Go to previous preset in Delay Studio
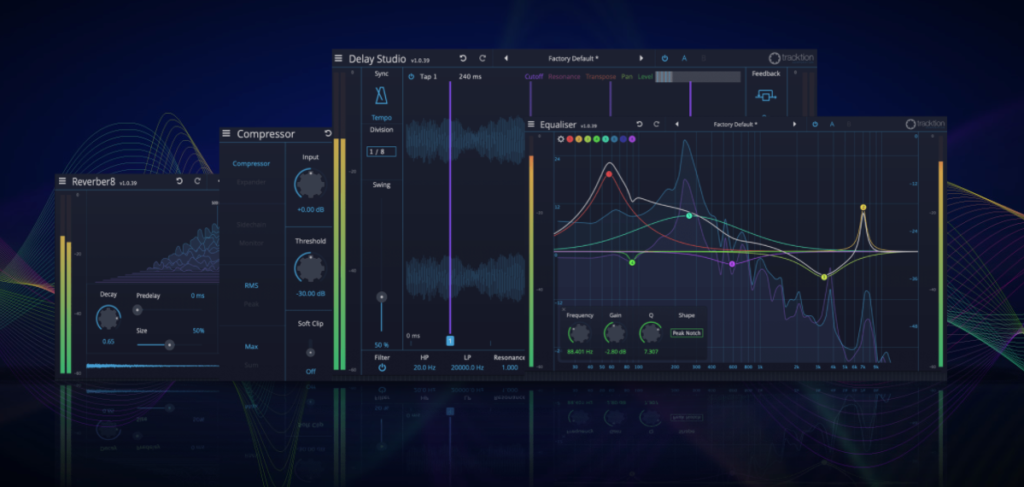Screen dimensions: 1024x487 [x=506, y=58]
